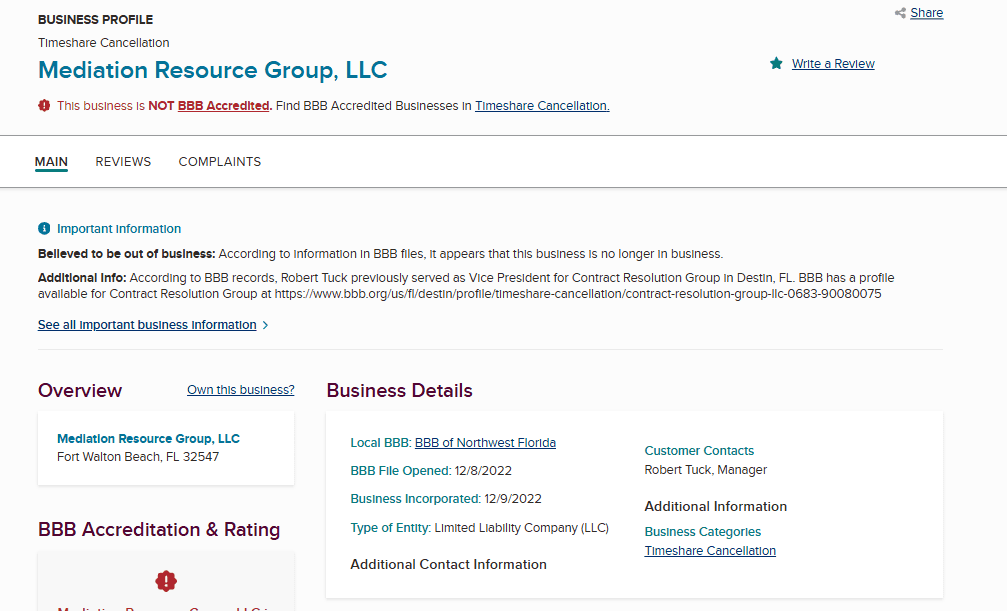
Task: Open the BBB Accredited link
Action: coord(223,106)
